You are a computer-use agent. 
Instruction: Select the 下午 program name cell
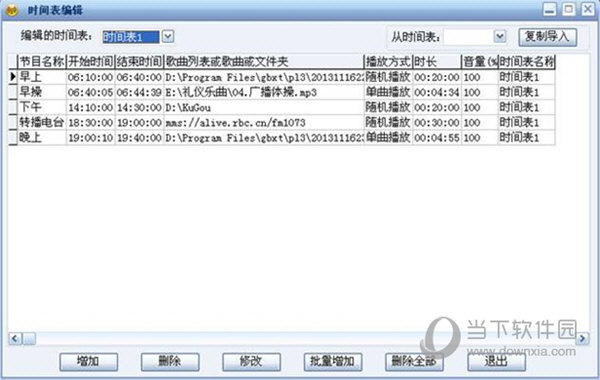point(42,107)
